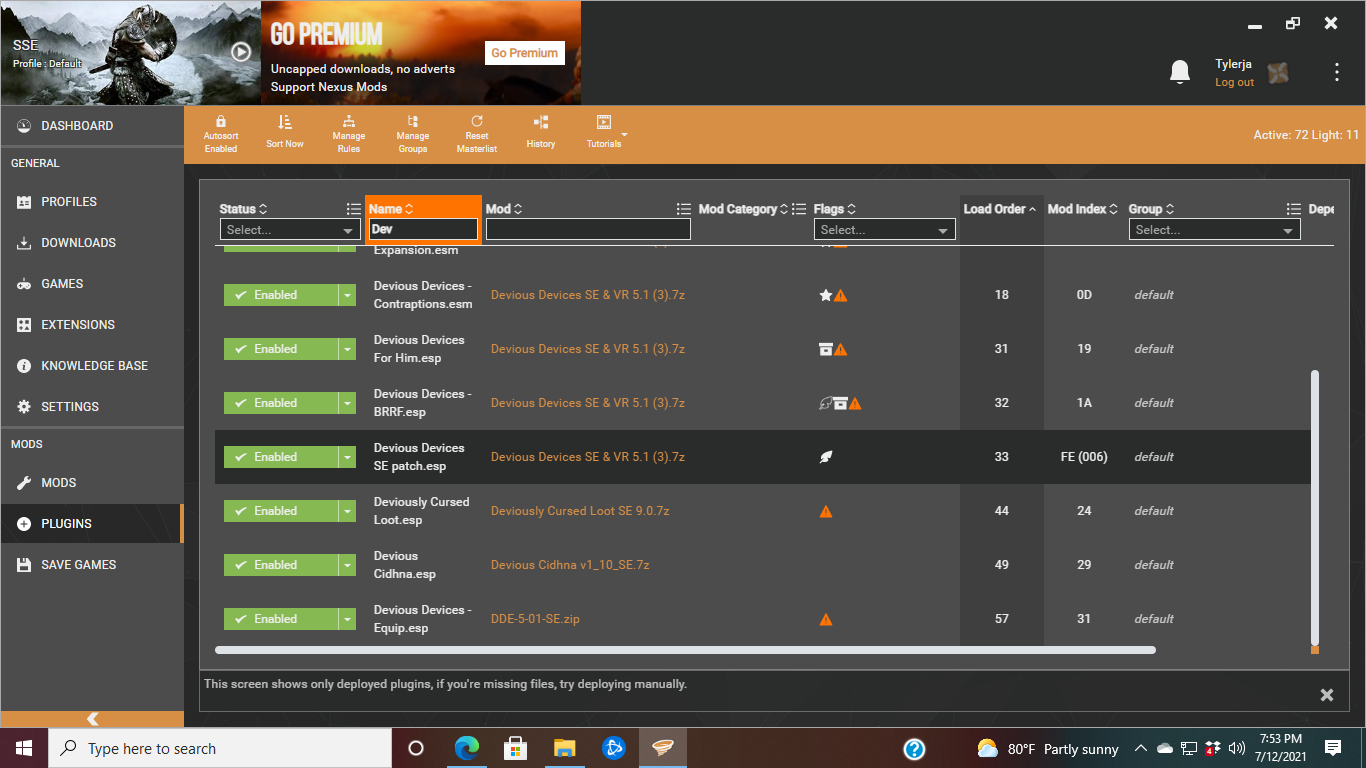Open Knowledge Base
Image resolution: width=1366 pixels, height=768 pixels.
(92, 366)
